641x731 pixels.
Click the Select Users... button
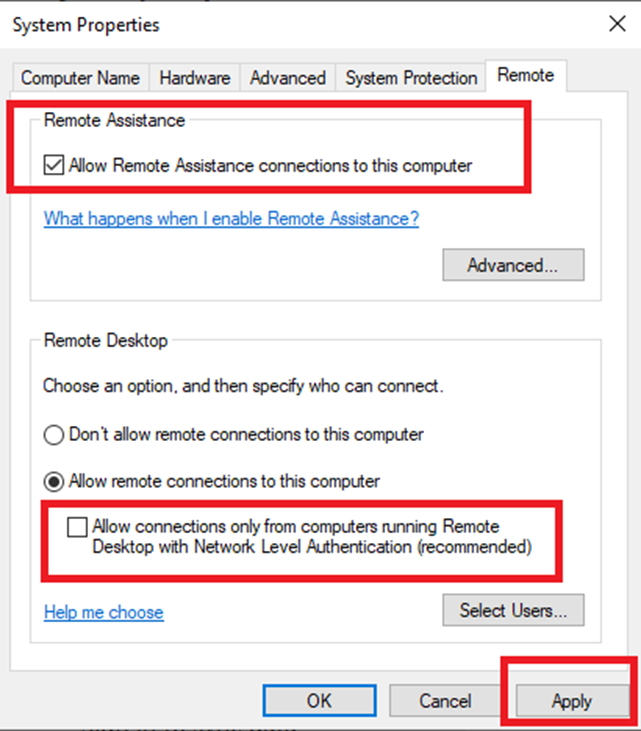[x=513, y=610]
